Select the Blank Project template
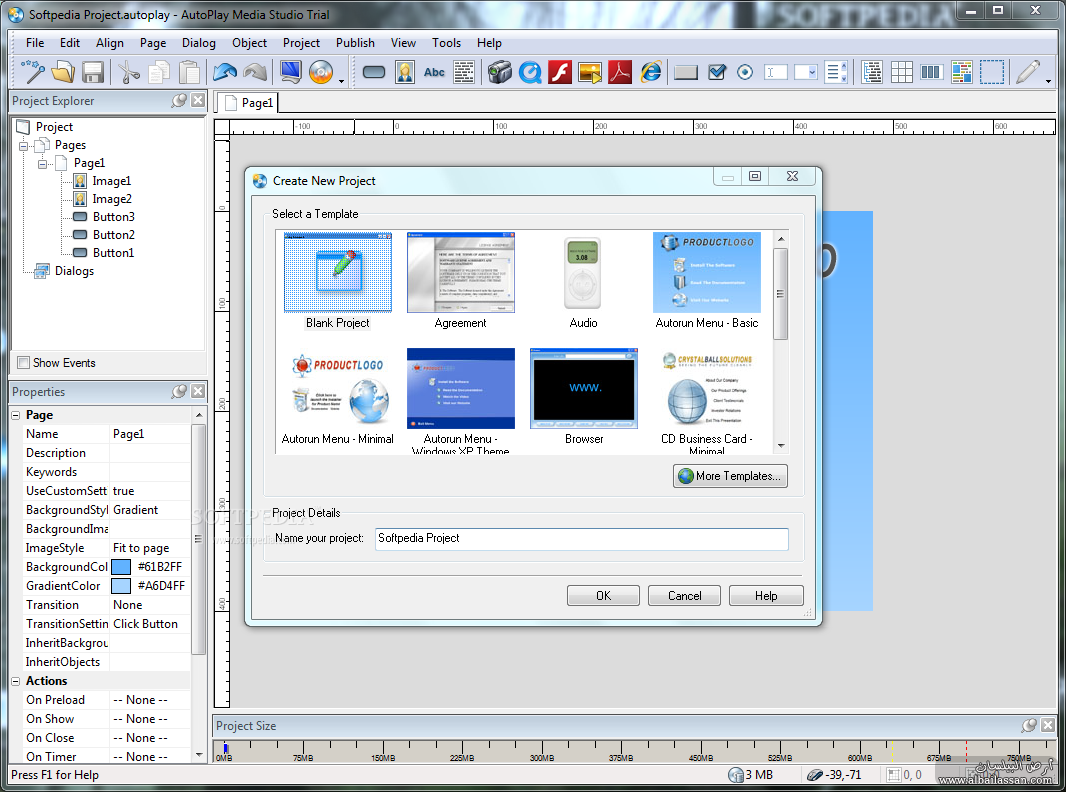This screenshot has width=1066, height=792. [x=337, y=281]
